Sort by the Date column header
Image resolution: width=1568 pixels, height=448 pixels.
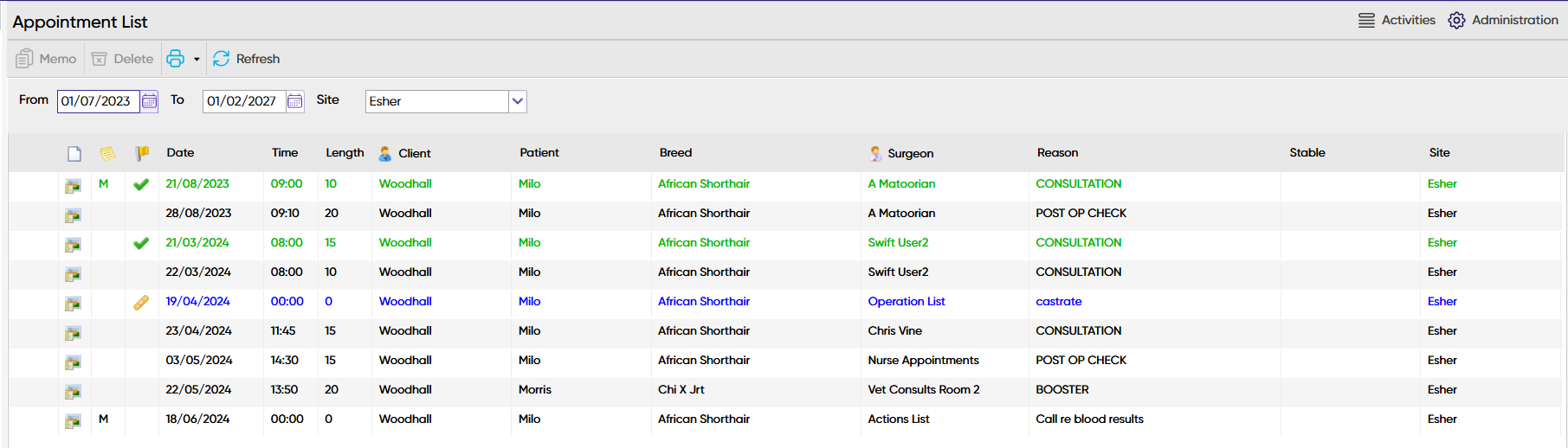coord(180,153)
